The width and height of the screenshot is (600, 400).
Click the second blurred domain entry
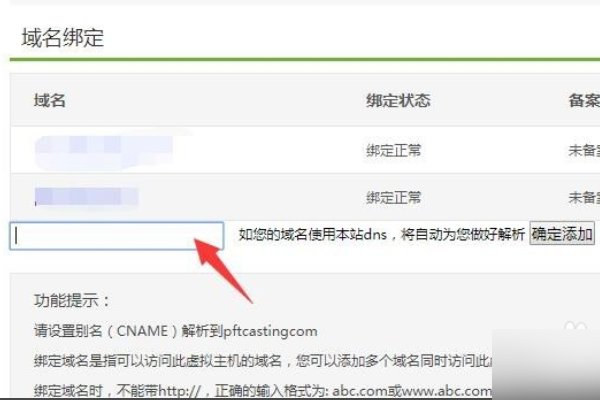pos(86,196)
